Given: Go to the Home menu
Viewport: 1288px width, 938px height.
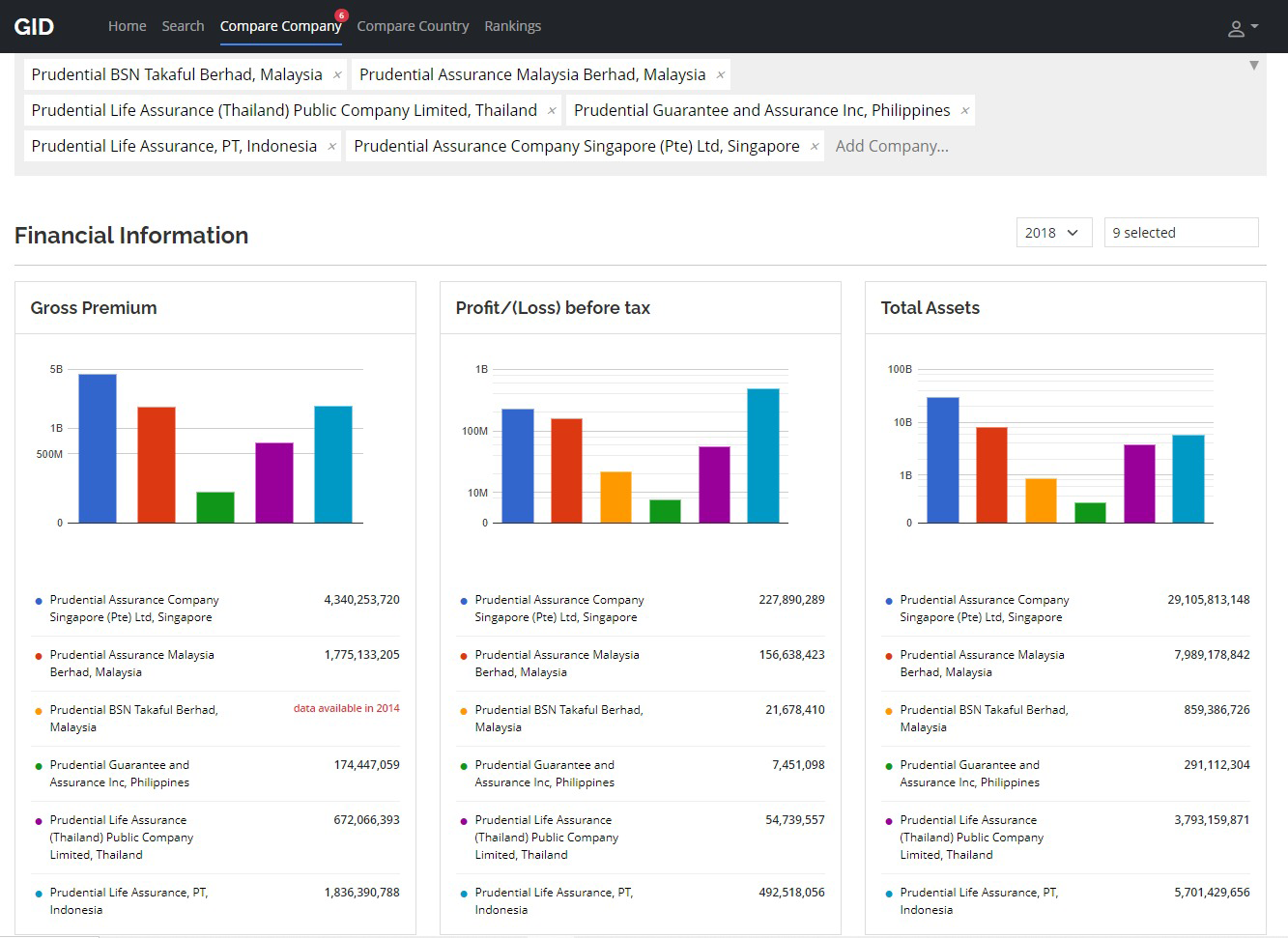Looking at the screenshot, I should pyautogui.click(x=128, y=26).
